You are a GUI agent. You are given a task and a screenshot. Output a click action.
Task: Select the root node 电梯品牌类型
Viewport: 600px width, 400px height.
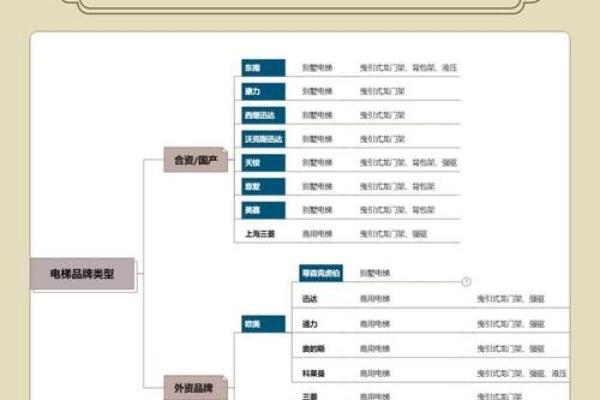[82, 274]
